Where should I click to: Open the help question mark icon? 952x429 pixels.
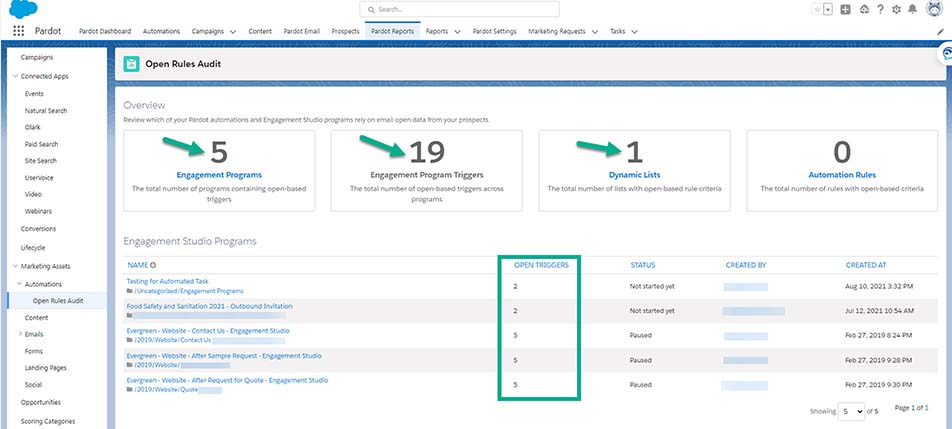pos(880,10)
